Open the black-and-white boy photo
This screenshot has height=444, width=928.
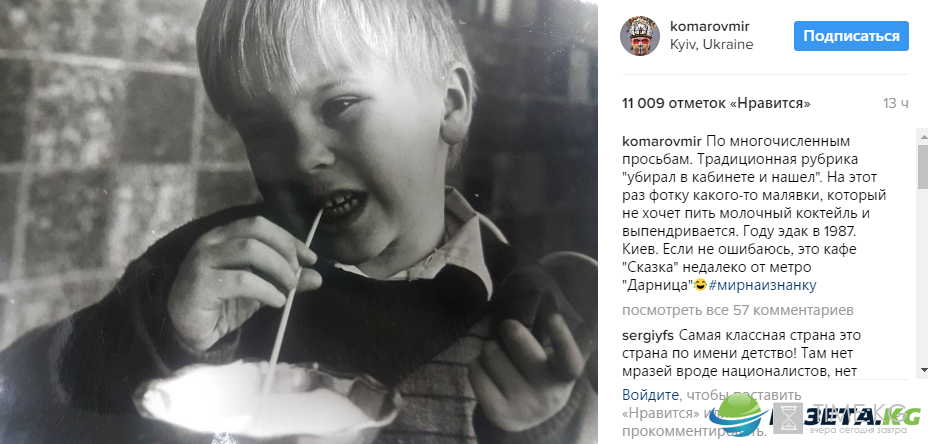299,222
